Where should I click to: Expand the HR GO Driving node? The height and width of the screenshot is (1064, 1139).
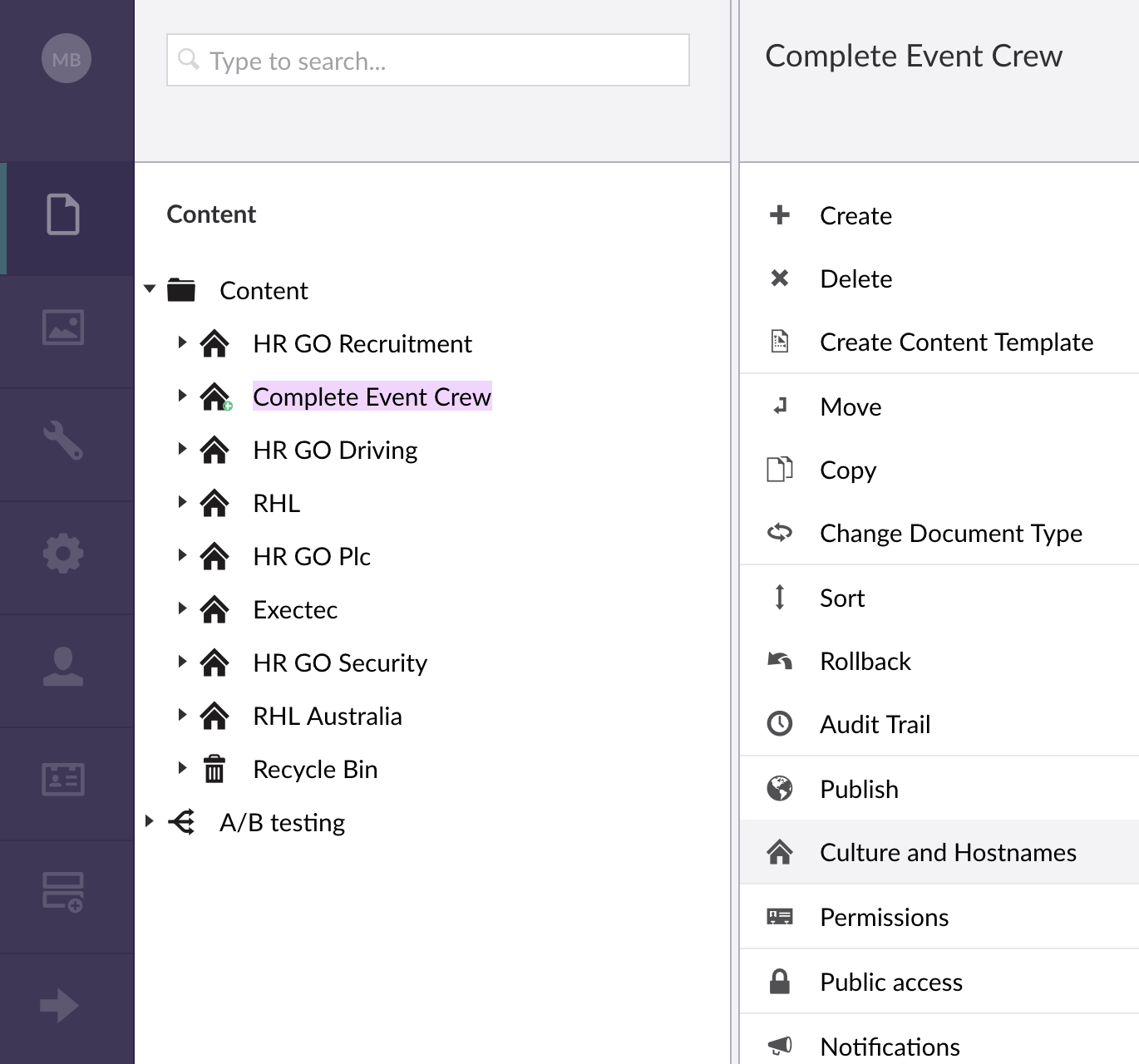point(182,448)
